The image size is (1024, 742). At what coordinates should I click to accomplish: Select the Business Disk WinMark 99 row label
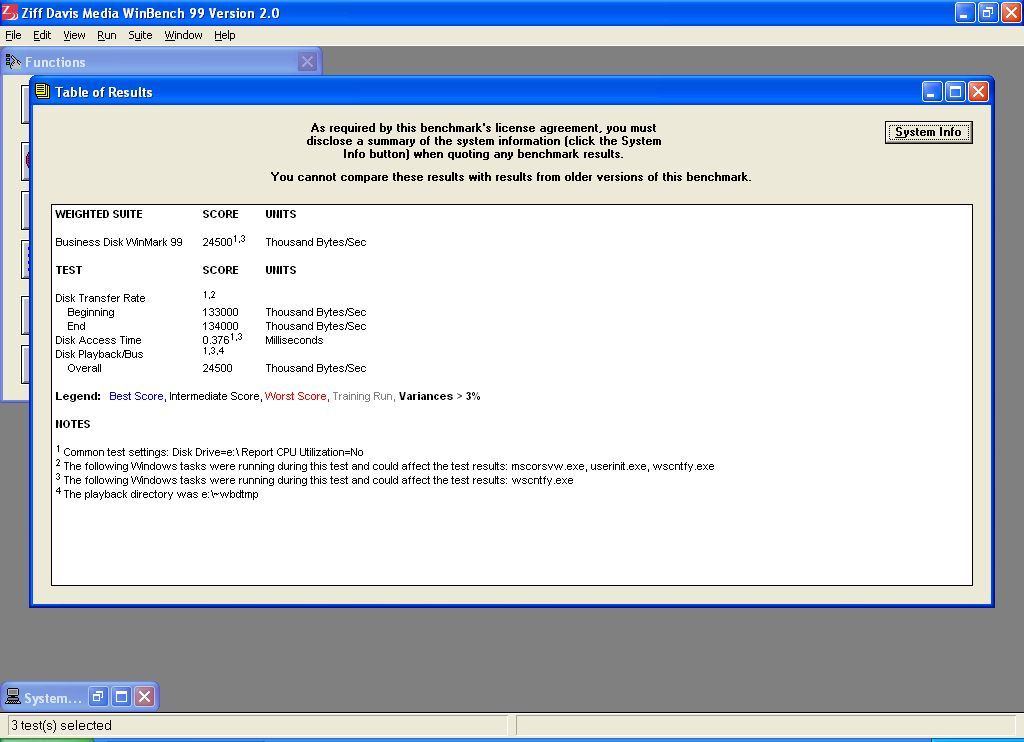tap(119, 242)
